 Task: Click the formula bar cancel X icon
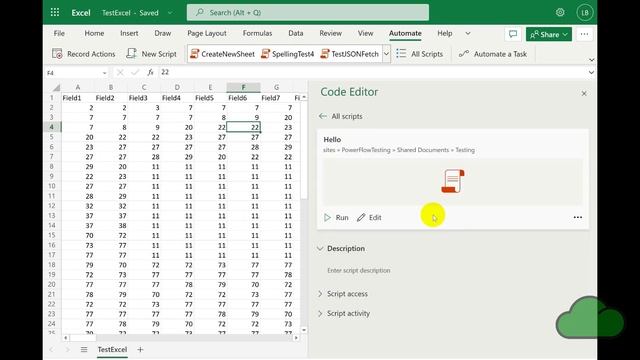pos(120,72)
